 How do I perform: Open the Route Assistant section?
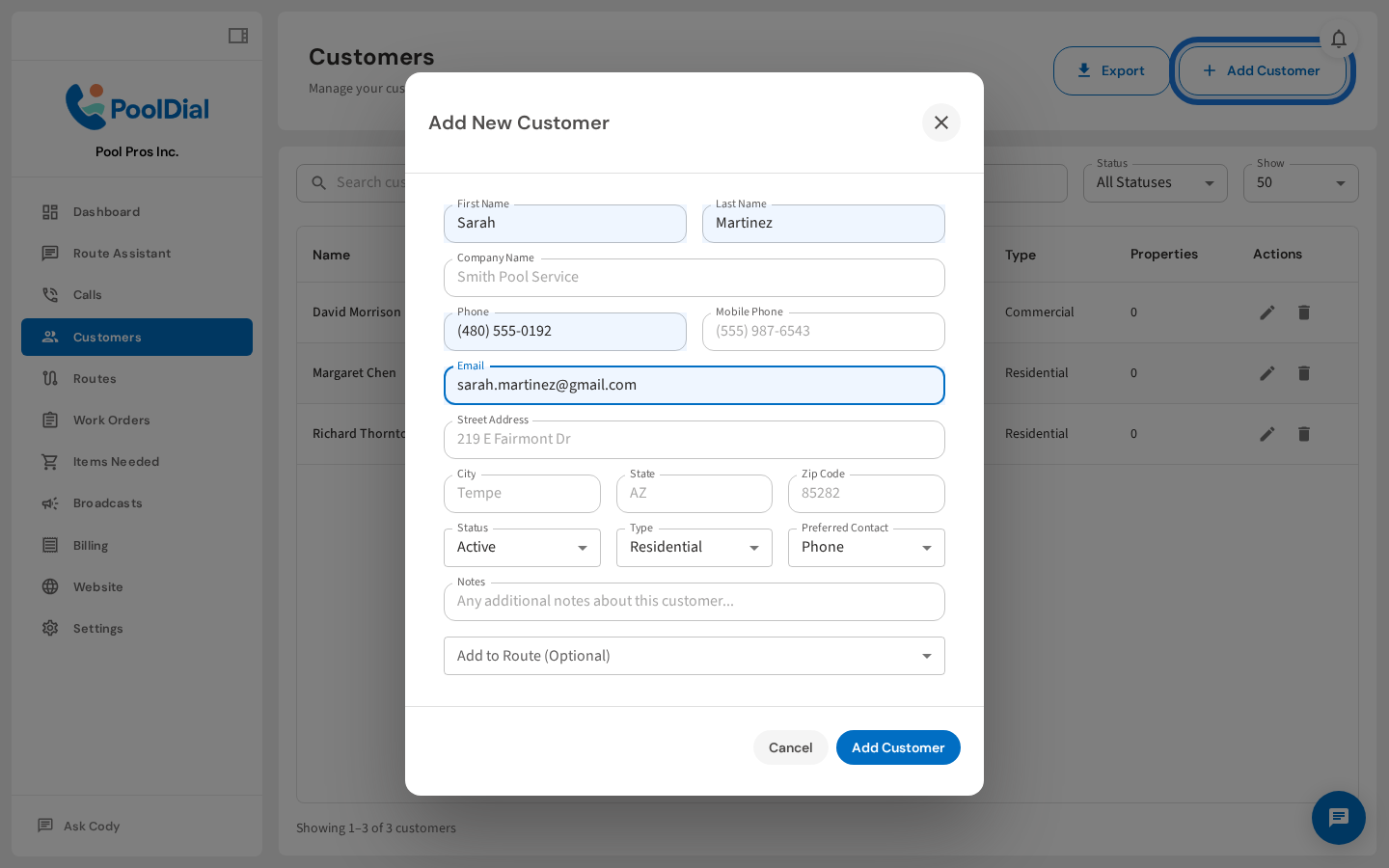pos(123,253)
